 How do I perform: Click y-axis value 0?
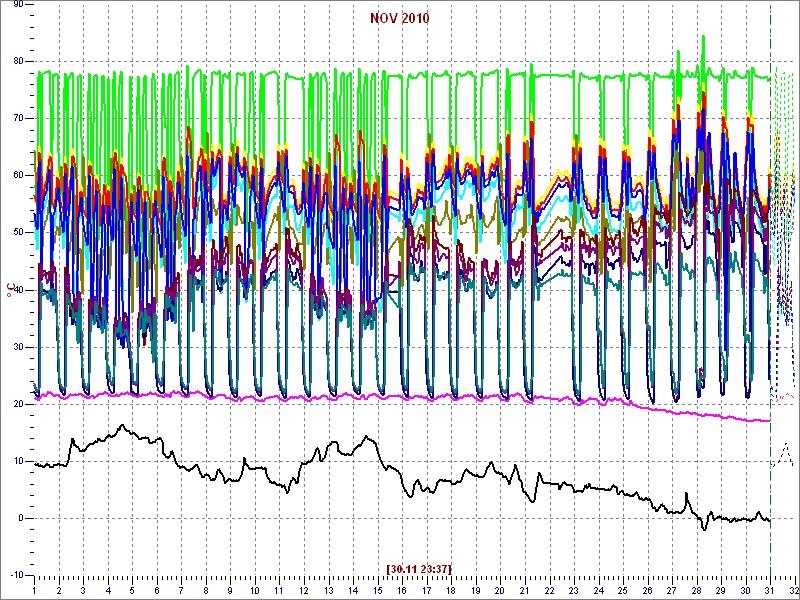pyautogui.click(x=21, y=518)
